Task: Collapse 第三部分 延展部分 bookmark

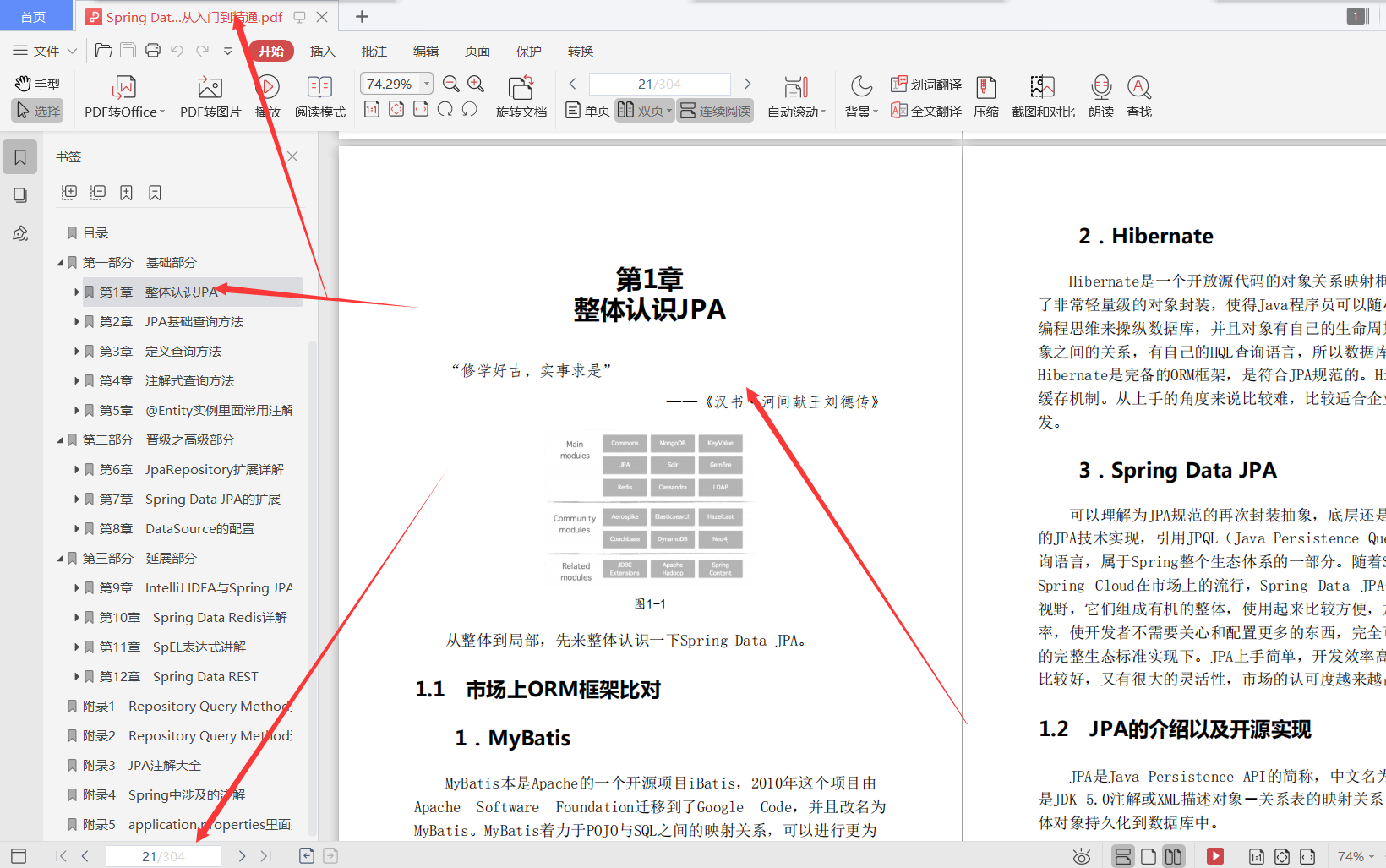Action: pos(60,559)
